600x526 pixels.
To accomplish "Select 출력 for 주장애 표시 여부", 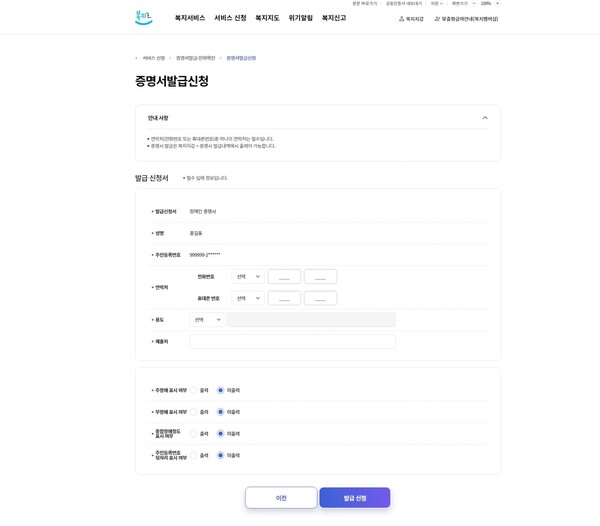I will (x=194, y=390).
